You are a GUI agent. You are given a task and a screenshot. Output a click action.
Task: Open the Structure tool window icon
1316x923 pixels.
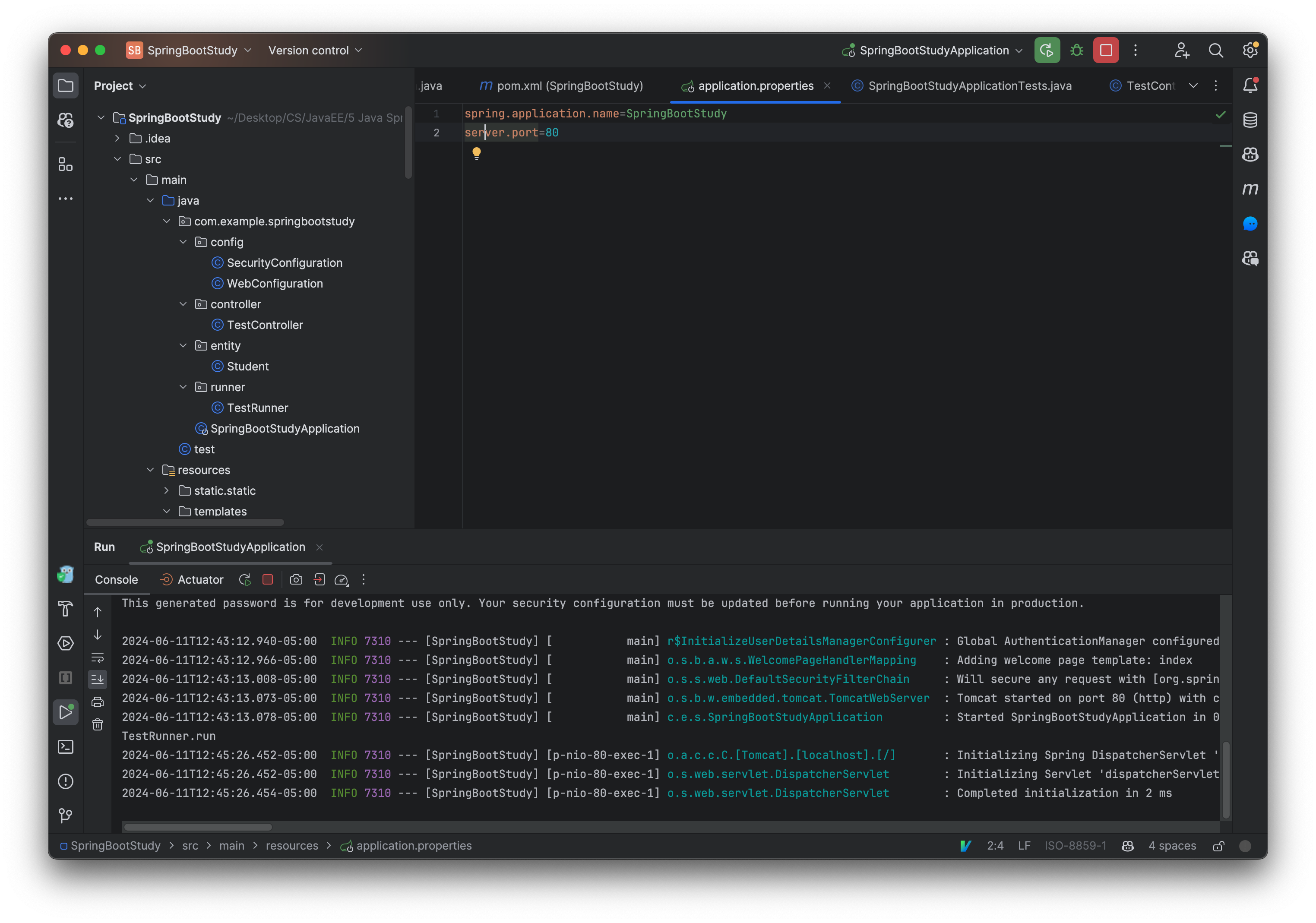[65, 165]
